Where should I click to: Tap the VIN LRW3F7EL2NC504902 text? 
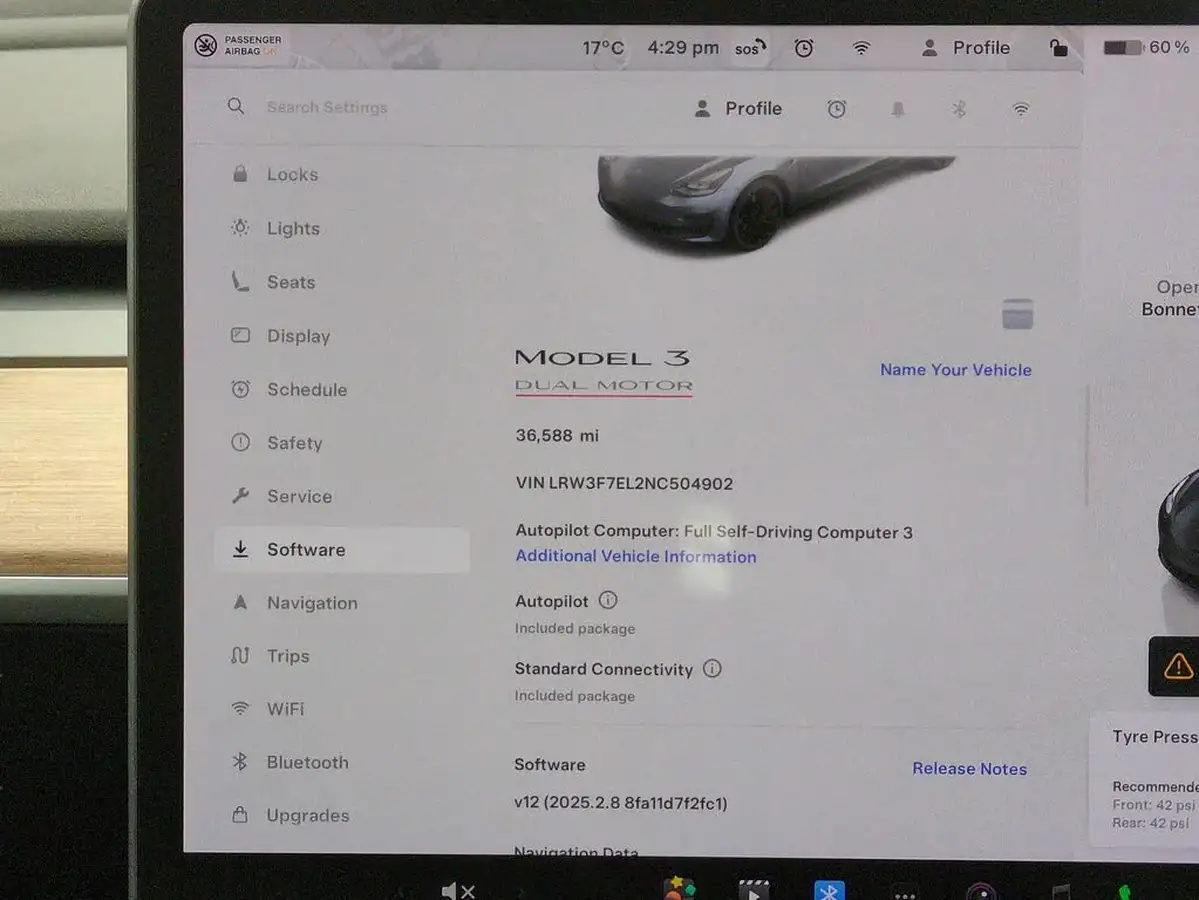624,483
